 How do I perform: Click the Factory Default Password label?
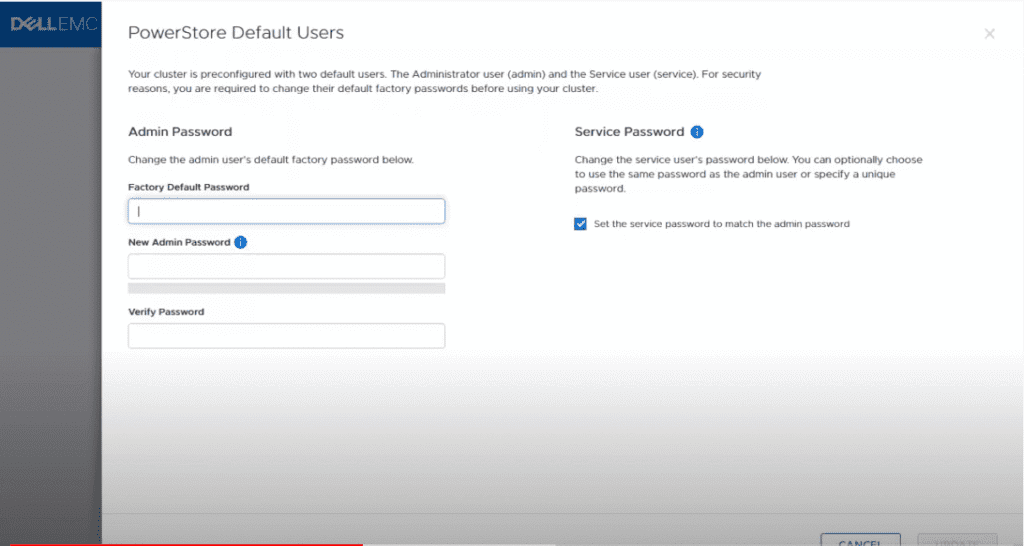pyautogui.click(x=189, y=187)
